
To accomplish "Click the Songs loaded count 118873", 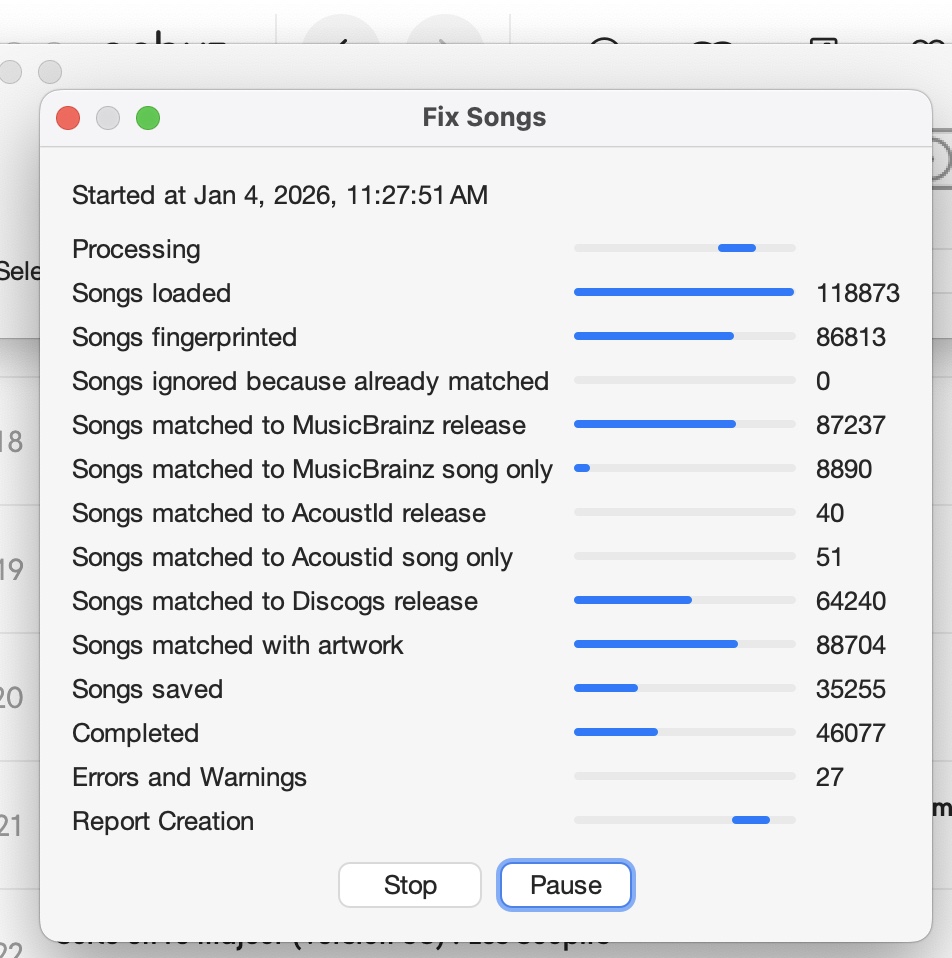I will pos(857,293).
